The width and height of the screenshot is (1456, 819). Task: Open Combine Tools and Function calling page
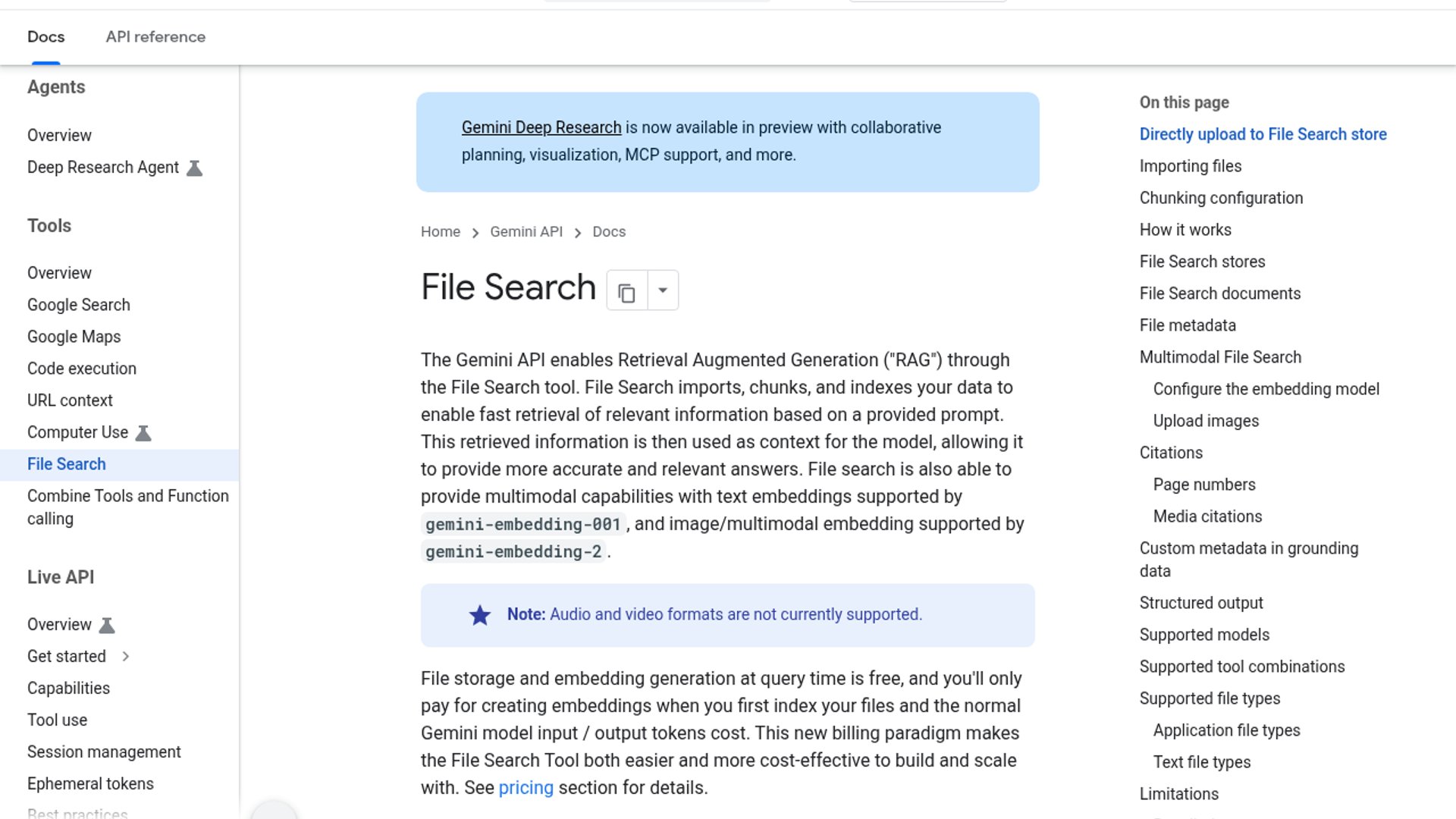[x=128, y=507]
